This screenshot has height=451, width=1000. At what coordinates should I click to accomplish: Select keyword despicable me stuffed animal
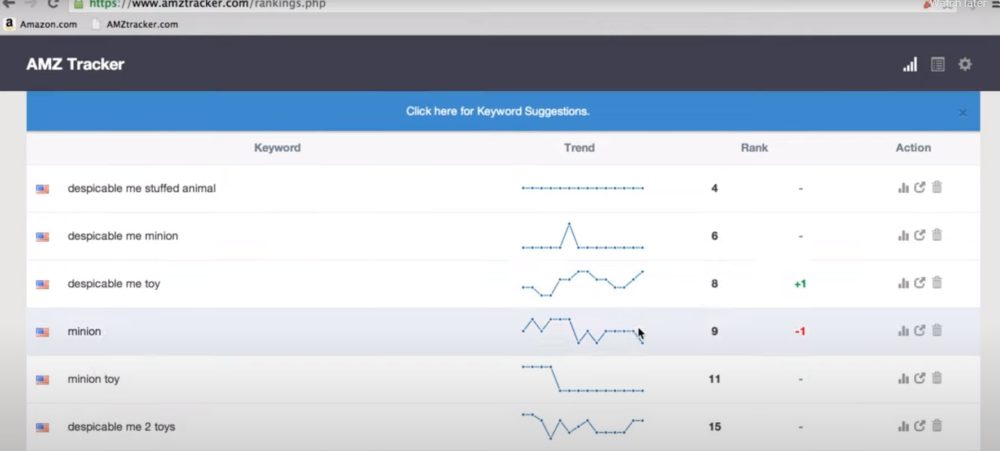click(x=142, y=188)
